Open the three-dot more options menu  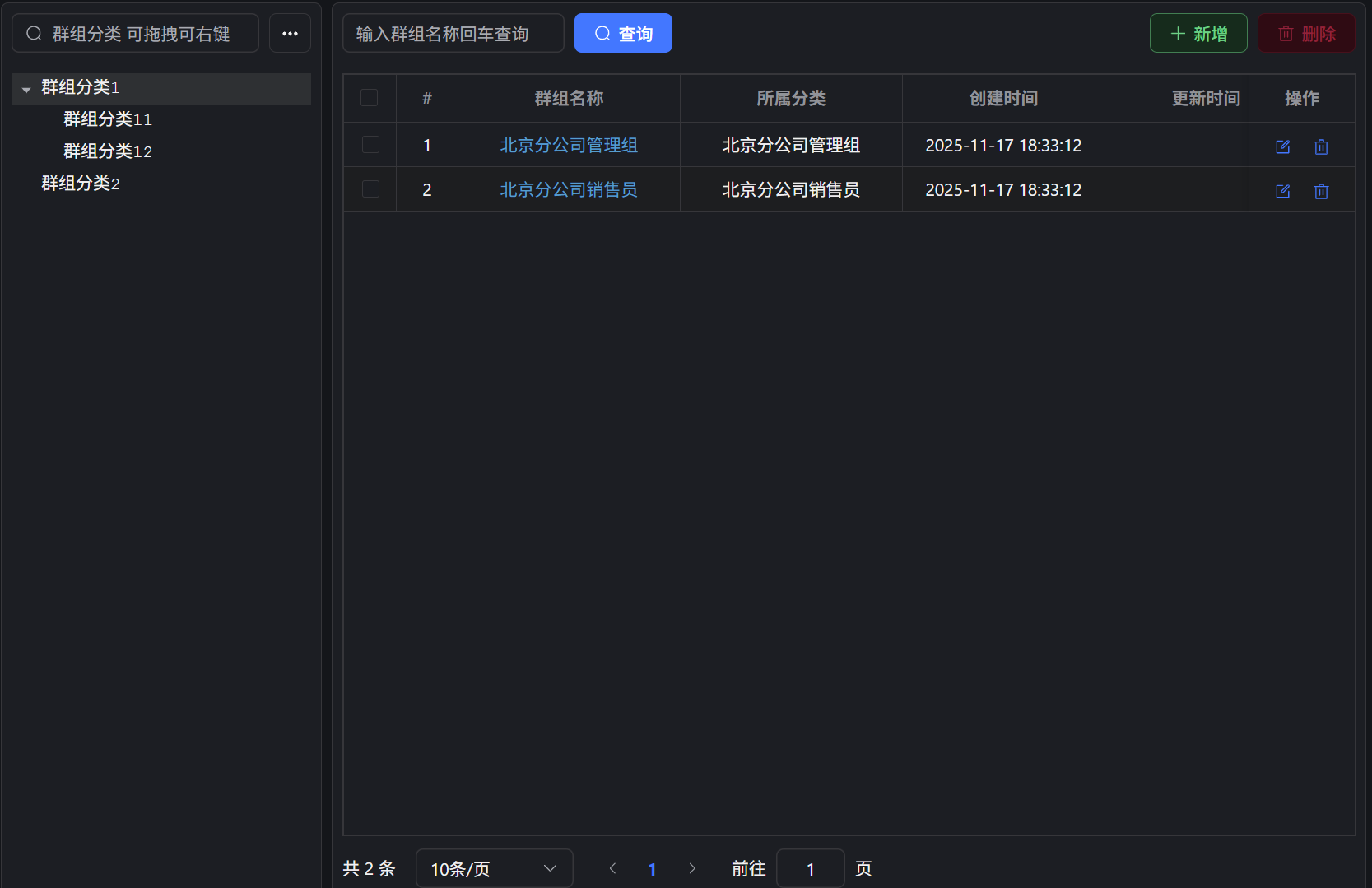290,34
